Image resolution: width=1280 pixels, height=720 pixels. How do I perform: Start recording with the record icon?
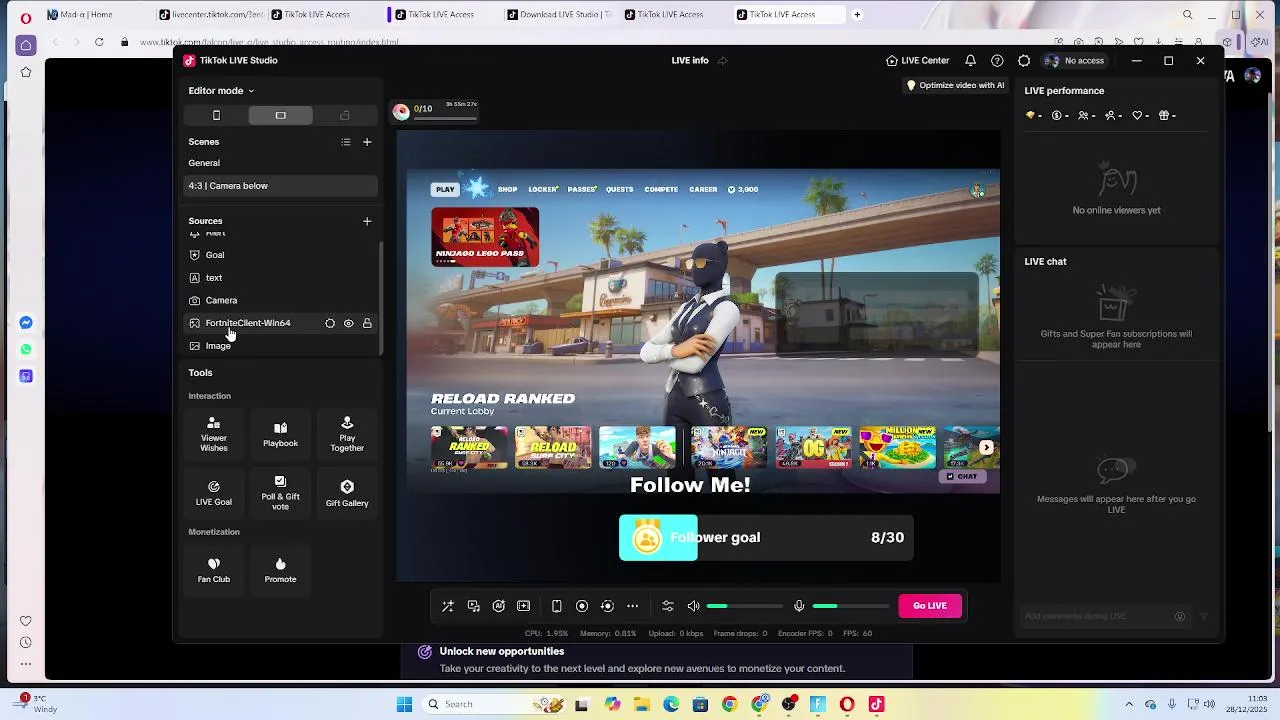point(582,606)
